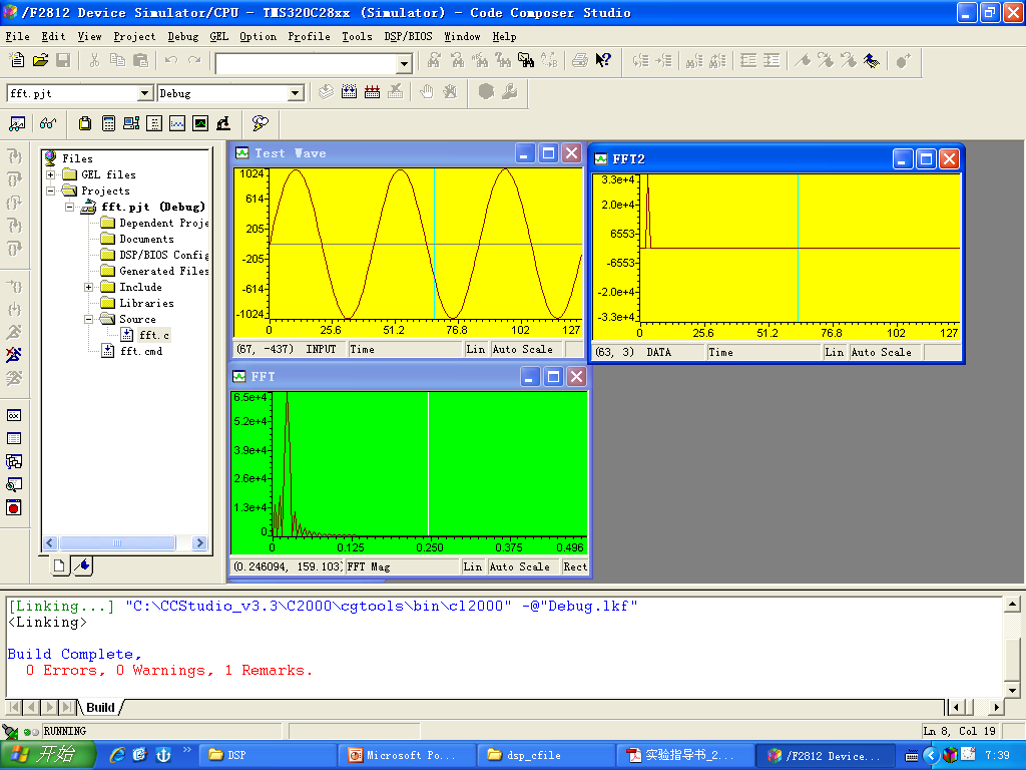Open Internet Explorer from quick launch
This screenshot has width=1026, height=770.
[116, 755]
